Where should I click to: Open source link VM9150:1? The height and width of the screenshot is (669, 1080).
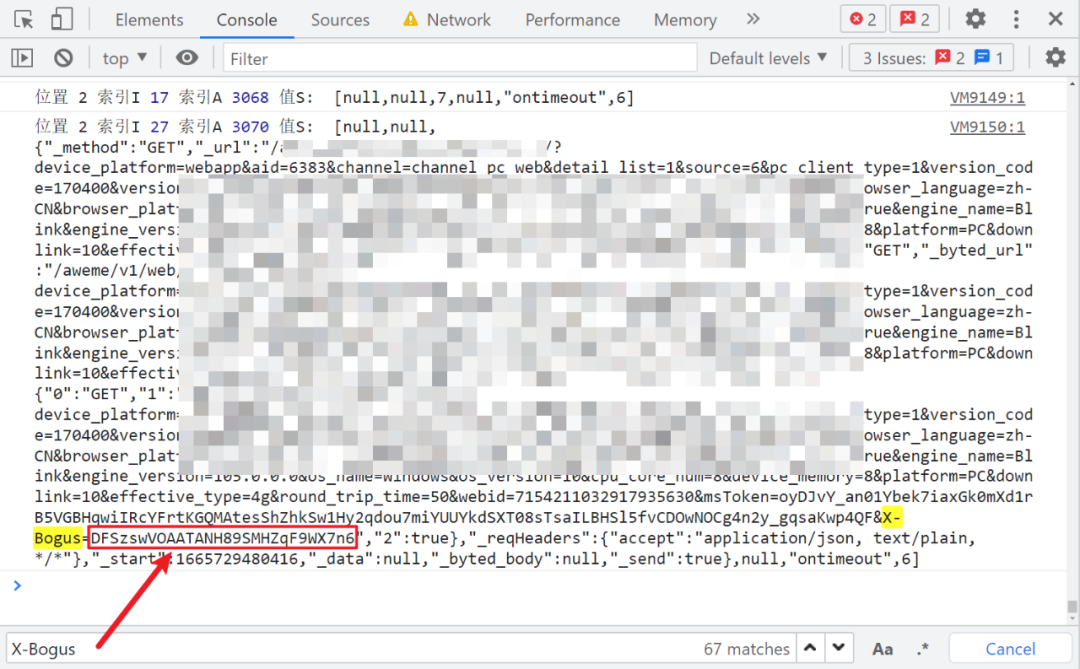987,127
